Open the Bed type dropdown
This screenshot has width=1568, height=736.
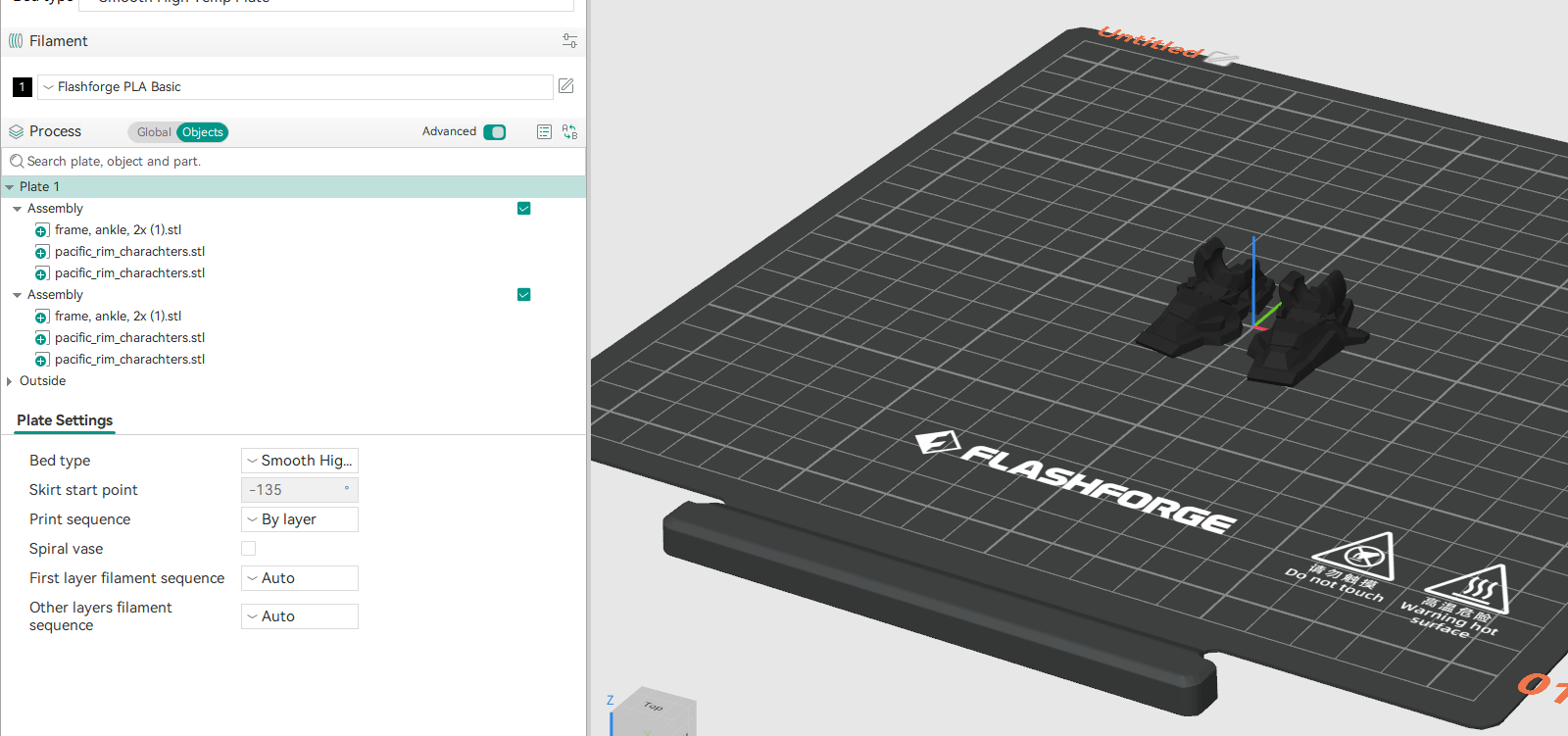point(300,461)
